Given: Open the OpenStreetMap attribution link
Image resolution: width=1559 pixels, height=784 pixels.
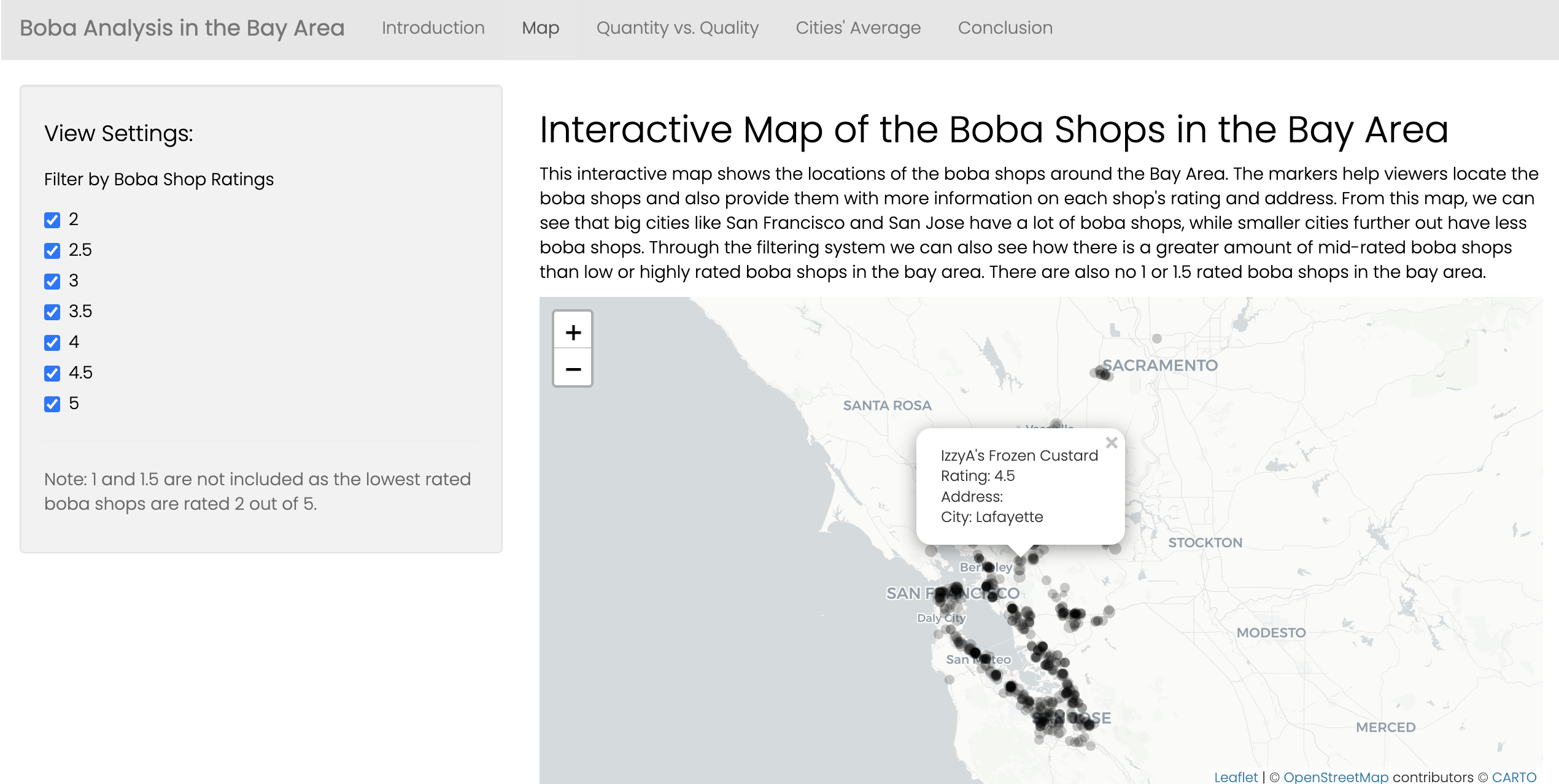Looking at the screenshot, I should [1336, 777].
